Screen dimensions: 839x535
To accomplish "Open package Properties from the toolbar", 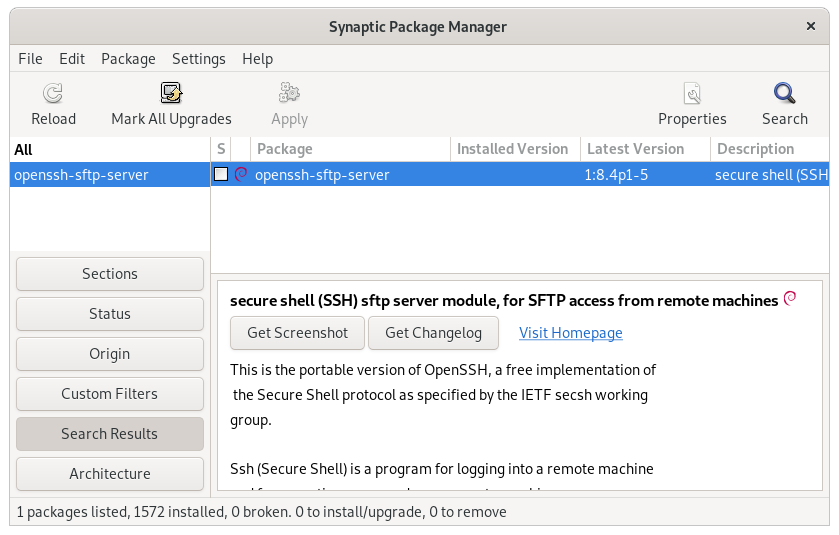I will (x=692, y=105).
